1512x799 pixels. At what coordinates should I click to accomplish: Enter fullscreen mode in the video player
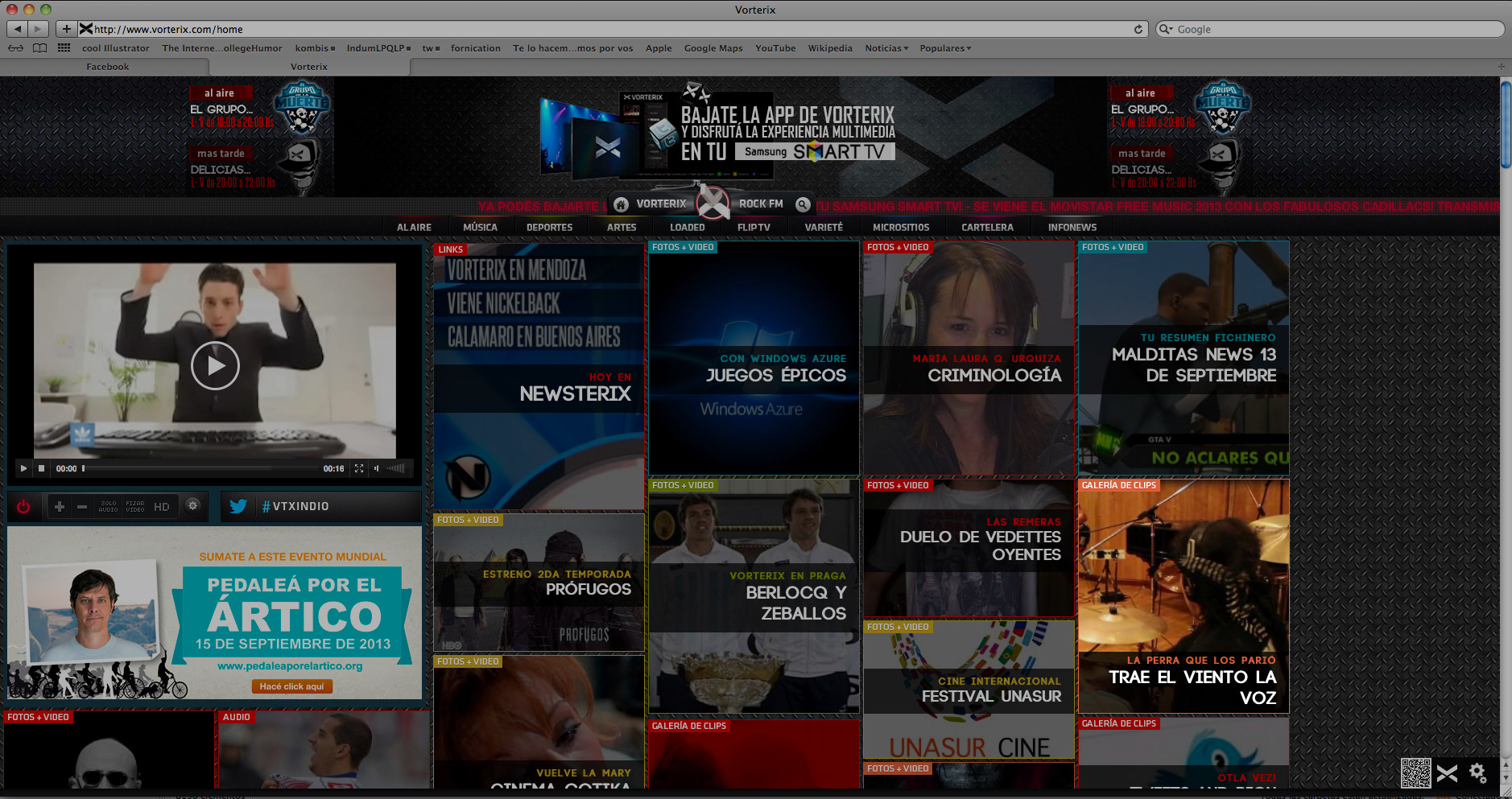pyautogui.click(x=359, y=468)
